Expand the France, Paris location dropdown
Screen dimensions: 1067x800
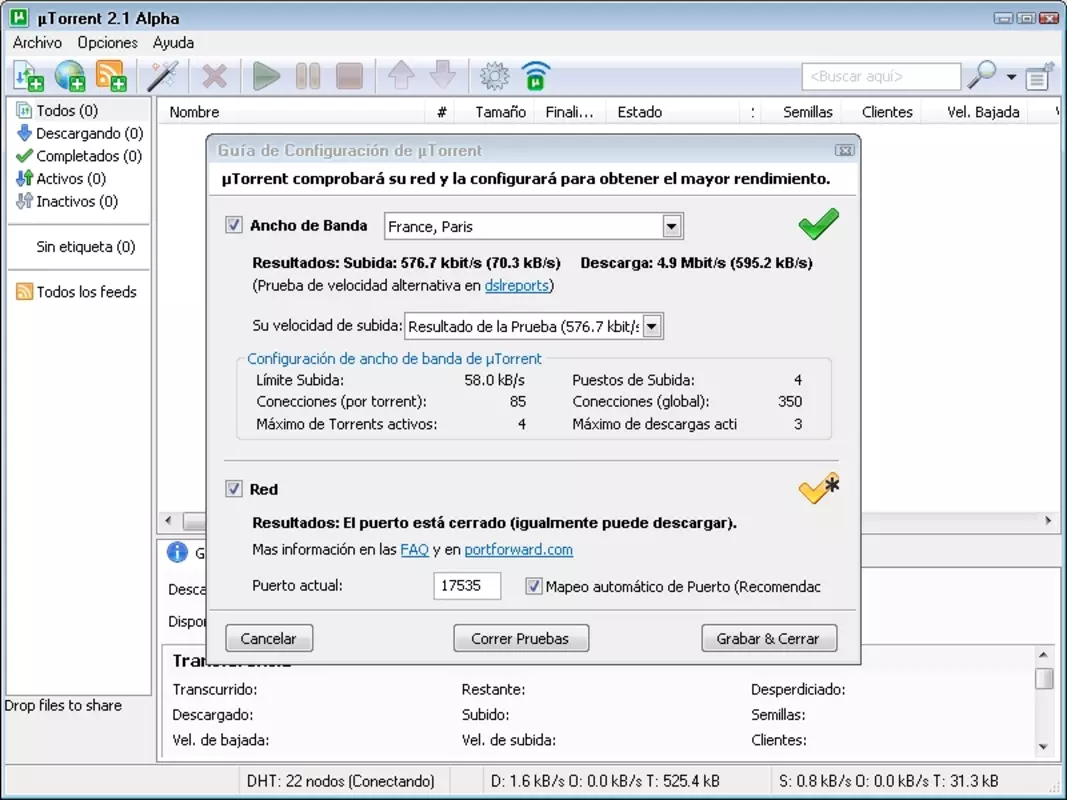(672, 227)
